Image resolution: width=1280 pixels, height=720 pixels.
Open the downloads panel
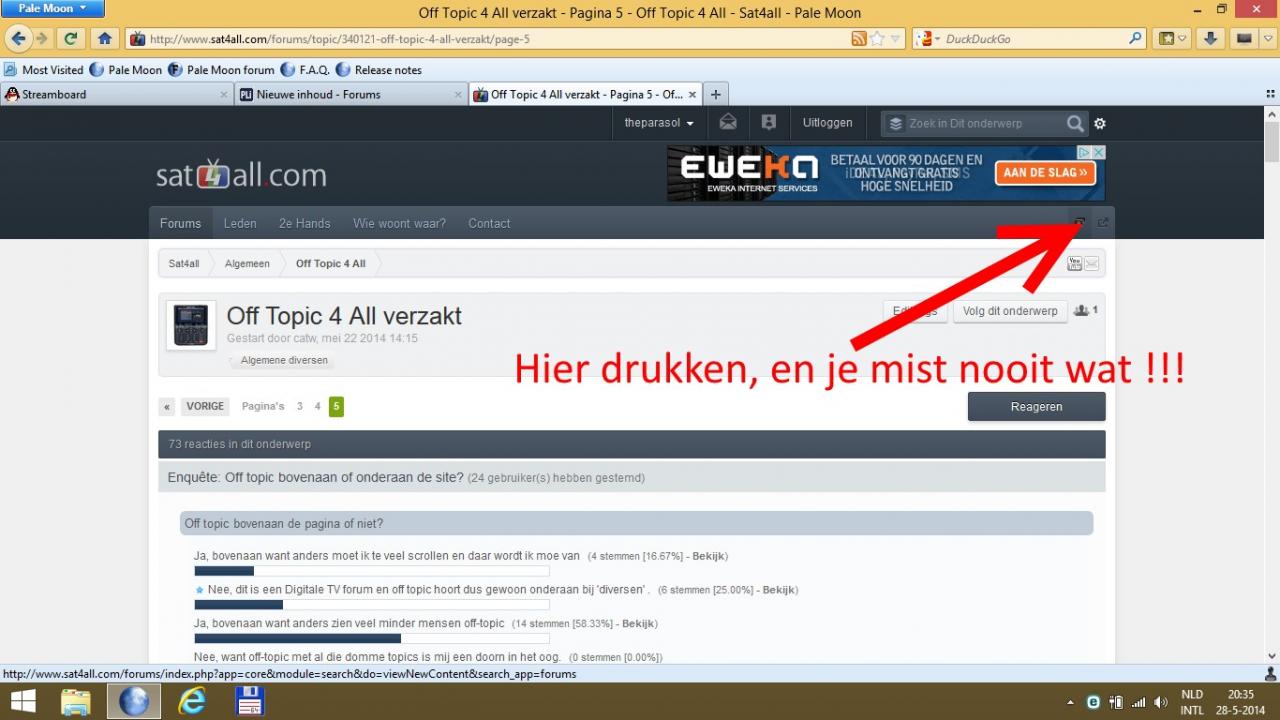tap(1210, 39)
